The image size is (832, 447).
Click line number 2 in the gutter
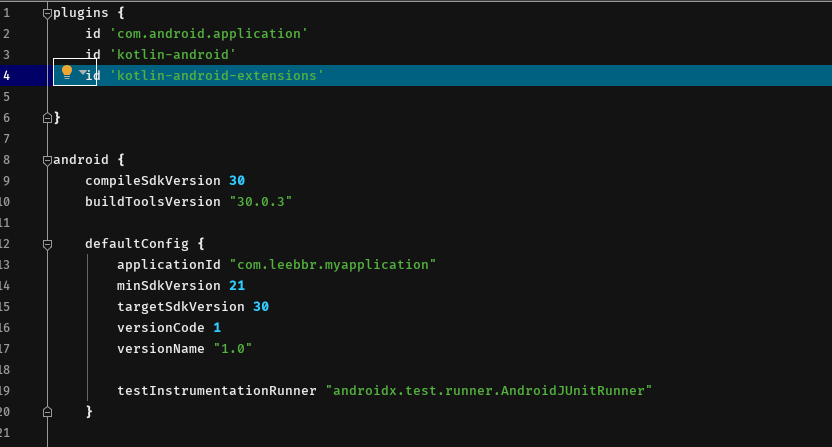[6, 33]
